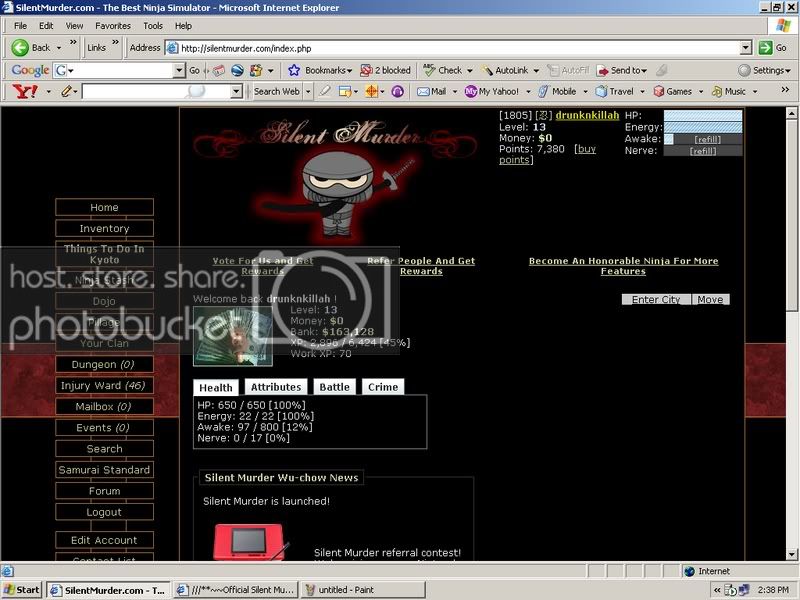Click the Enter City button
Image resolution: width=800 pixels, height=600 pixels.
(x=656, y=299)
